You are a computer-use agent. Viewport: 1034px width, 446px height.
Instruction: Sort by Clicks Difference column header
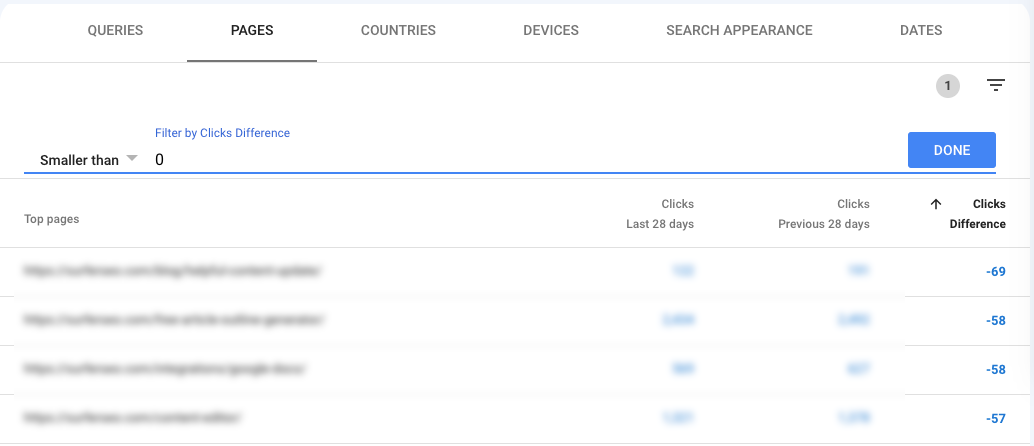[977, 214]
